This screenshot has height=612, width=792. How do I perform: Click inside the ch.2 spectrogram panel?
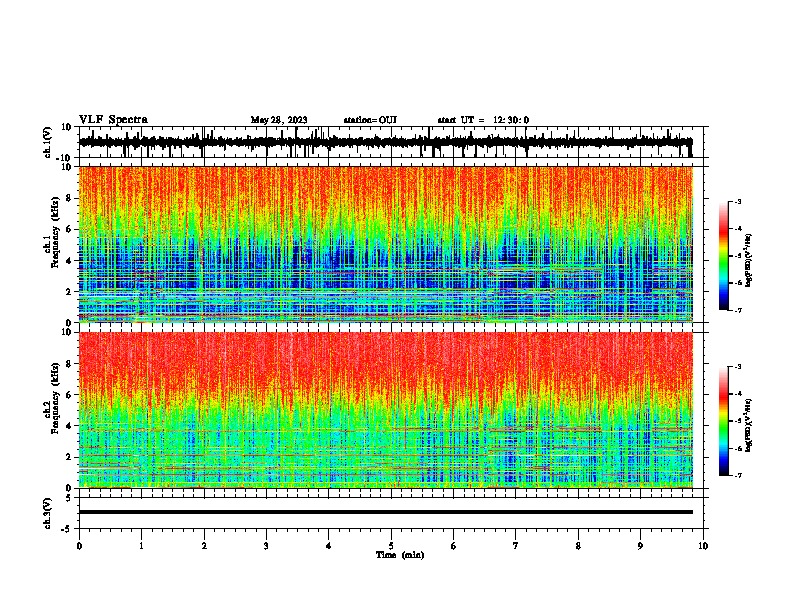385,410
